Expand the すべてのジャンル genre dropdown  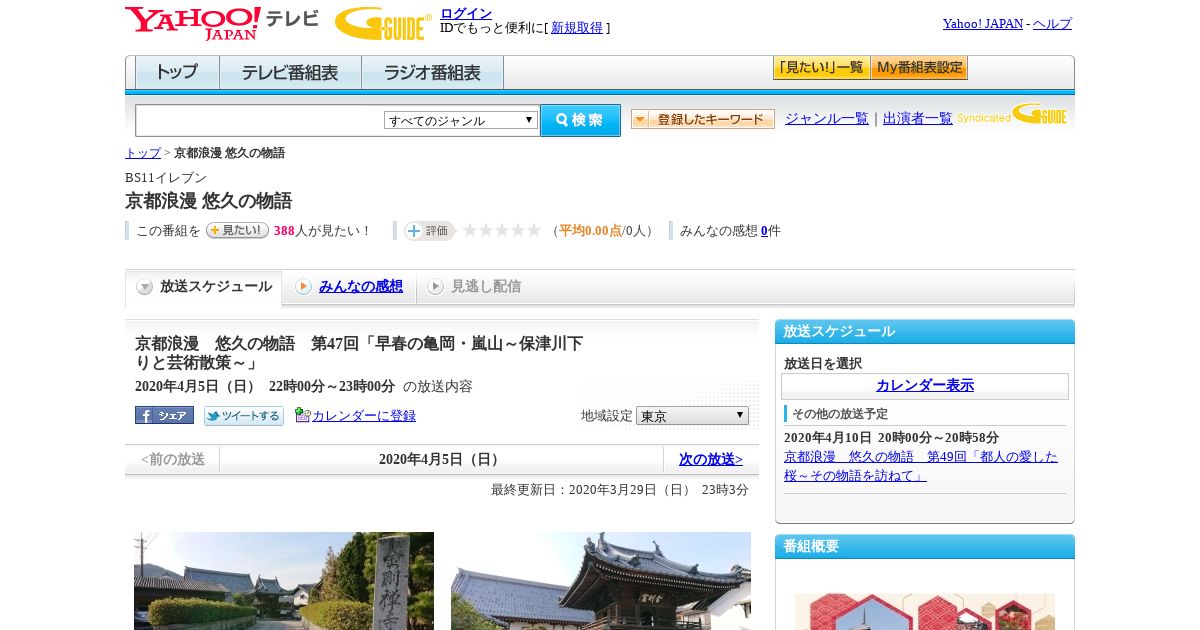point(461,120)
